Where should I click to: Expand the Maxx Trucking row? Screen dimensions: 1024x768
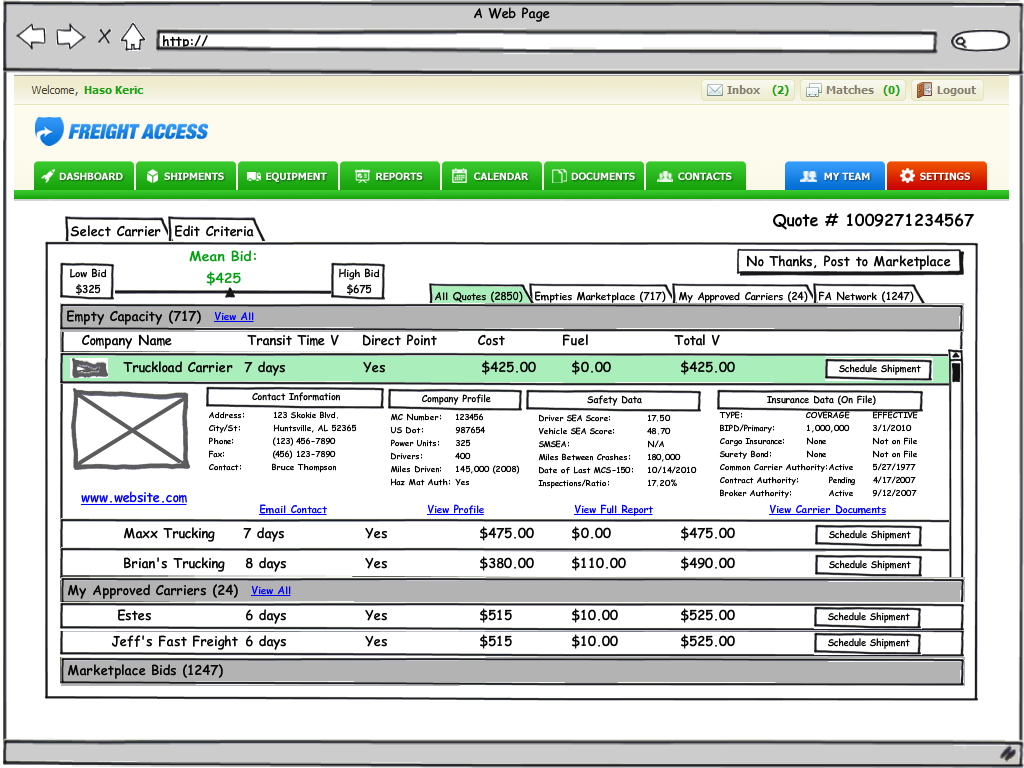pyautogui.click(x=169, y=534)
